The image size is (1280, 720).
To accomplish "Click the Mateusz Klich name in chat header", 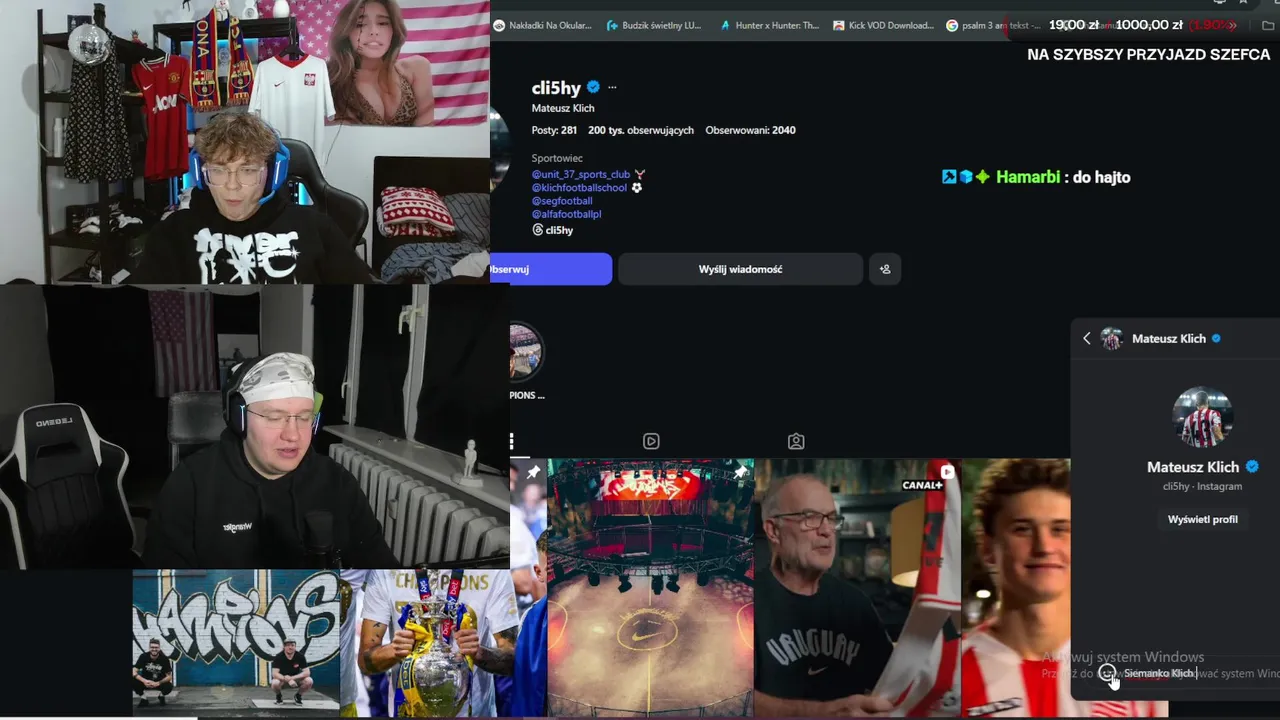I will click(1169, 338).
